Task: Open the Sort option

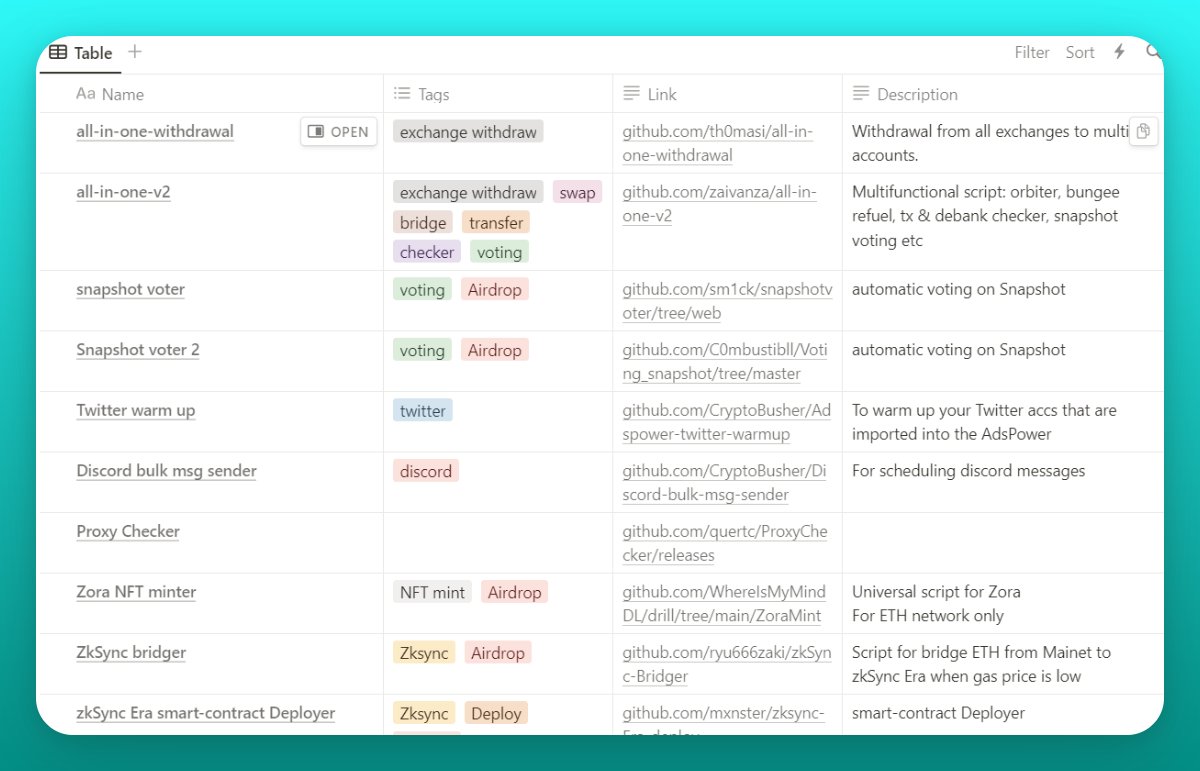Action: click(x=1080, y=53)
